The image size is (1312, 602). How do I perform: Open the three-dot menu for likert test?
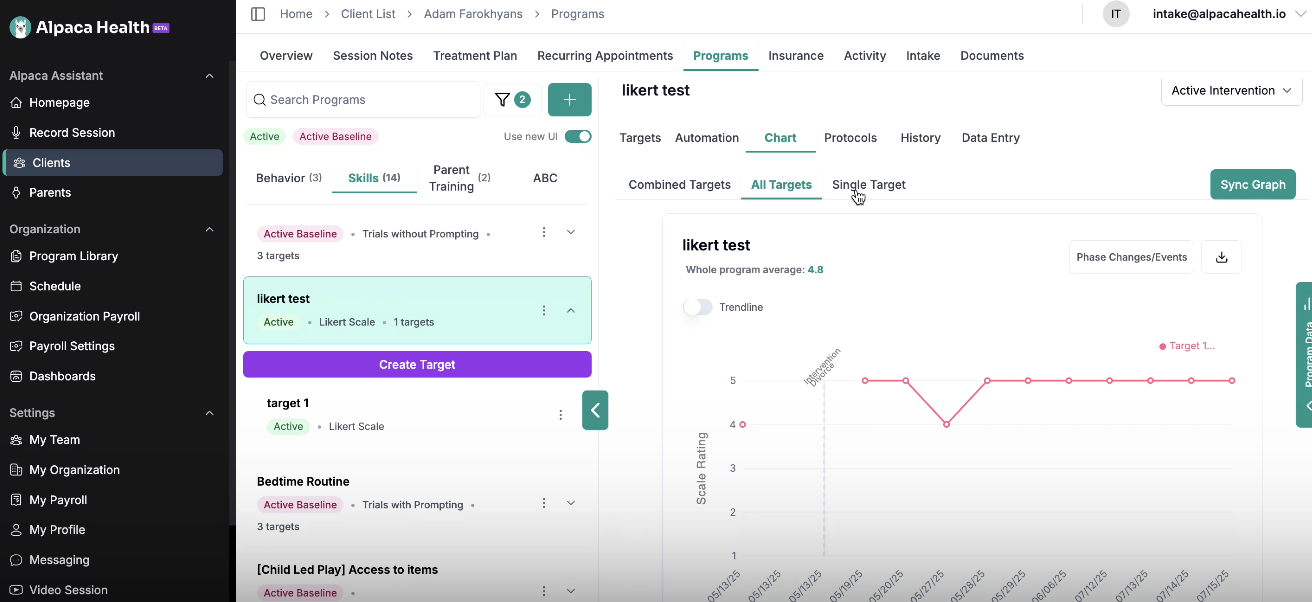[x=544, y=311]
